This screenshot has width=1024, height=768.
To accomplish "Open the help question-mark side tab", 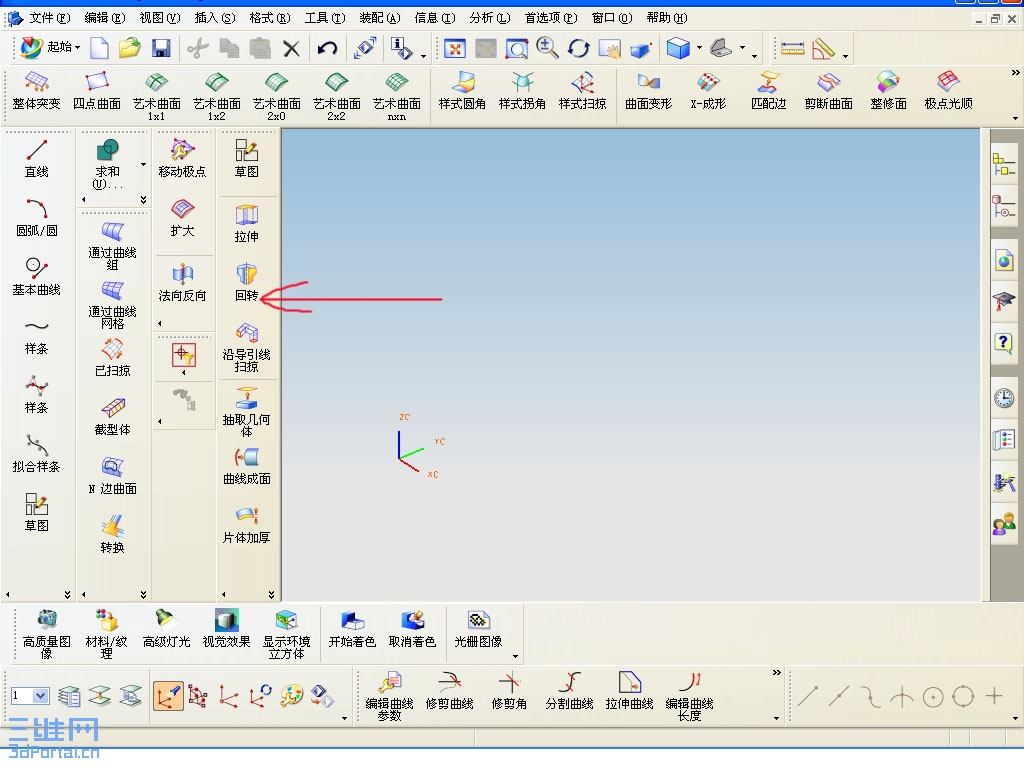I will pyautogui.click(x=1004, y=344).
